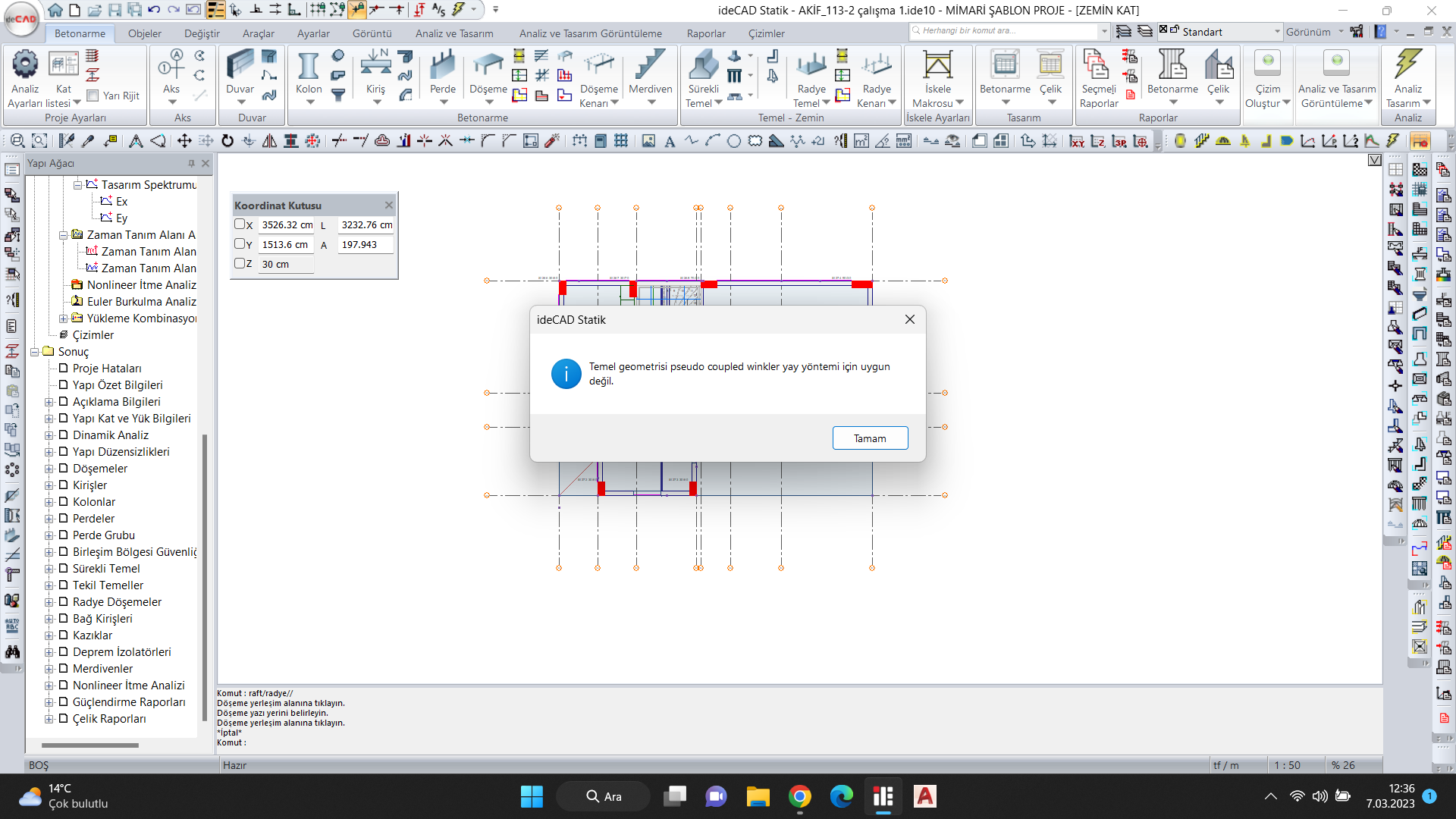Check the Radye Döşemeler box
The height and width of the screenshot is (819, 1456).
point(64,601)
